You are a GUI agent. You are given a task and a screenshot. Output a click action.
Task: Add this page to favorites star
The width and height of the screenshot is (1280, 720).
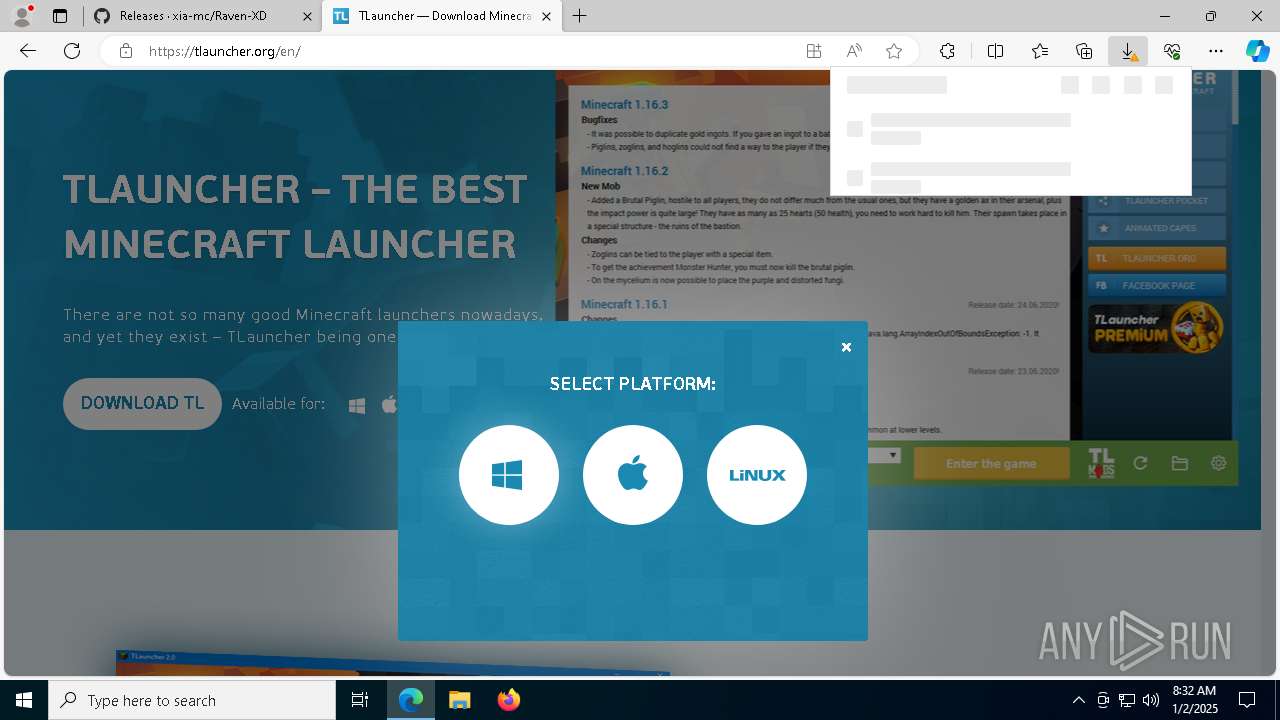tap(894, 51)
